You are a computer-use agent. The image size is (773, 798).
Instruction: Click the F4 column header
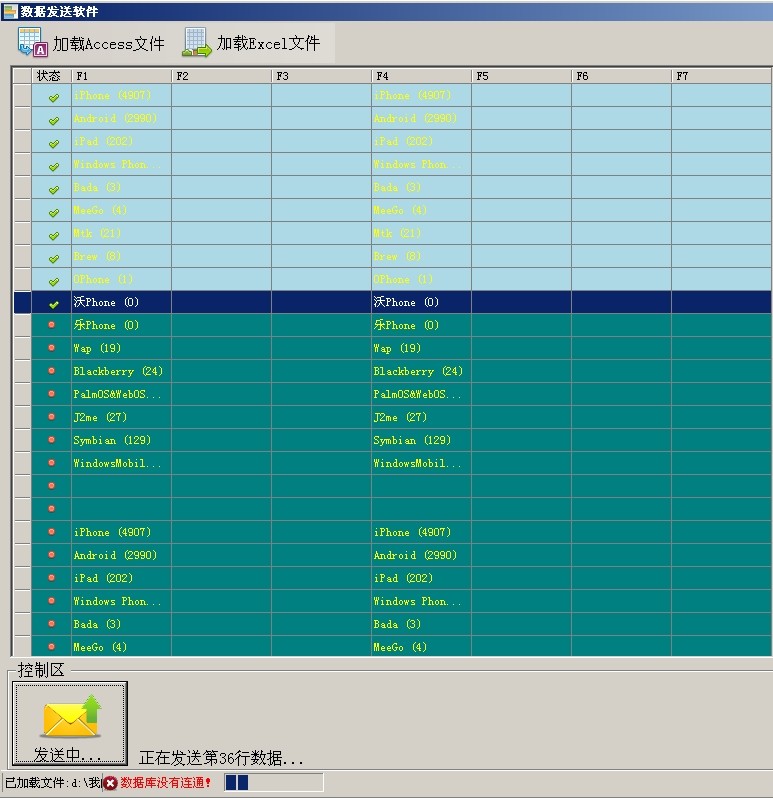pyautogui.click(x=421, y=76)
